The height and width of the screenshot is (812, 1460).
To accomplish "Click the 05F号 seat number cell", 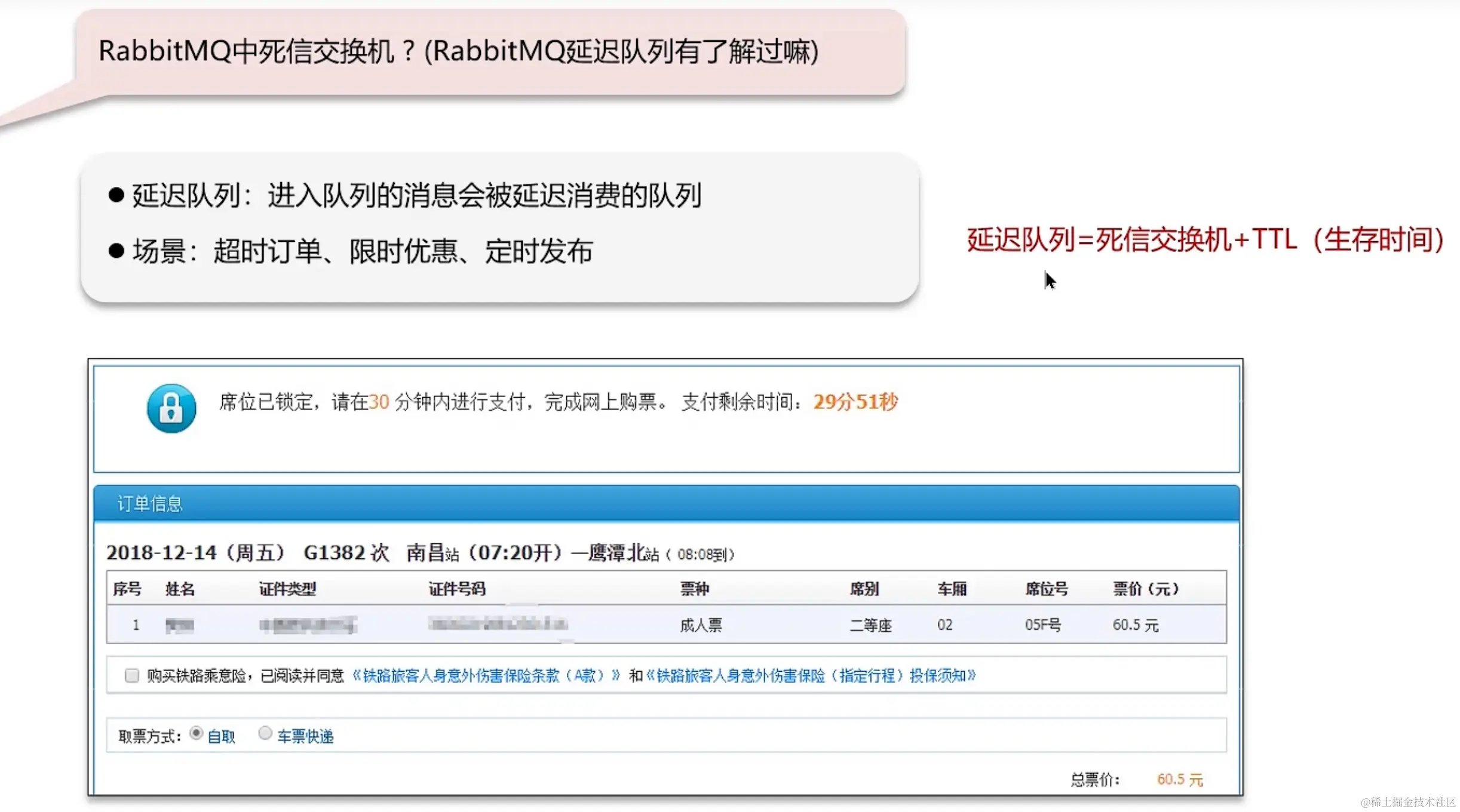I will click(1042, 625).
